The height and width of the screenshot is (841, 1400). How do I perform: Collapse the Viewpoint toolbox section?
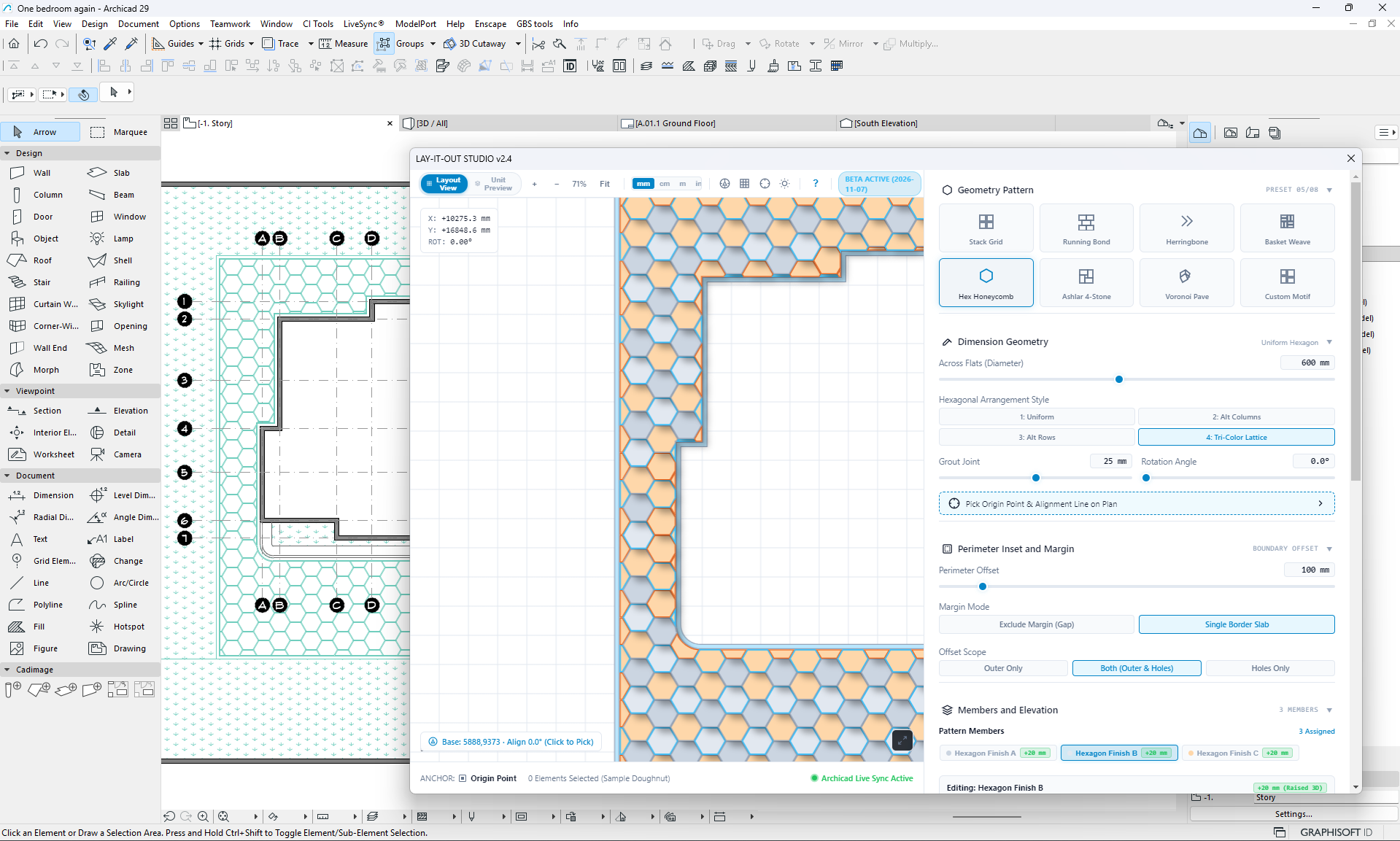7,391
